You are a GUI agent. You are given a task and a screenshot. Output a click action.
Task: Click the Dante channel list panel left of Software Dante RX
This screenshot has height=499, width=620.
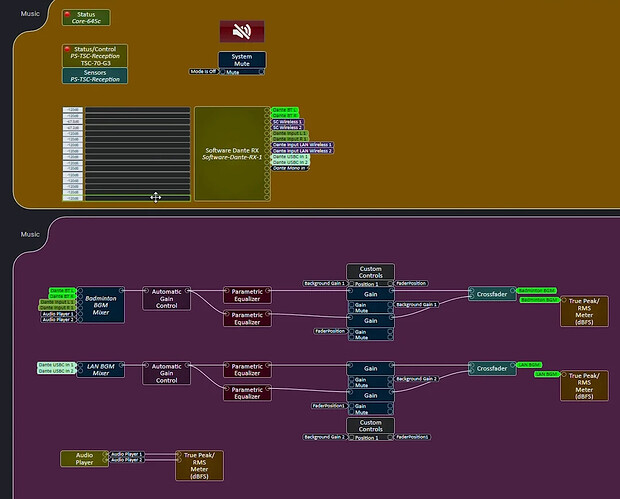126,154
